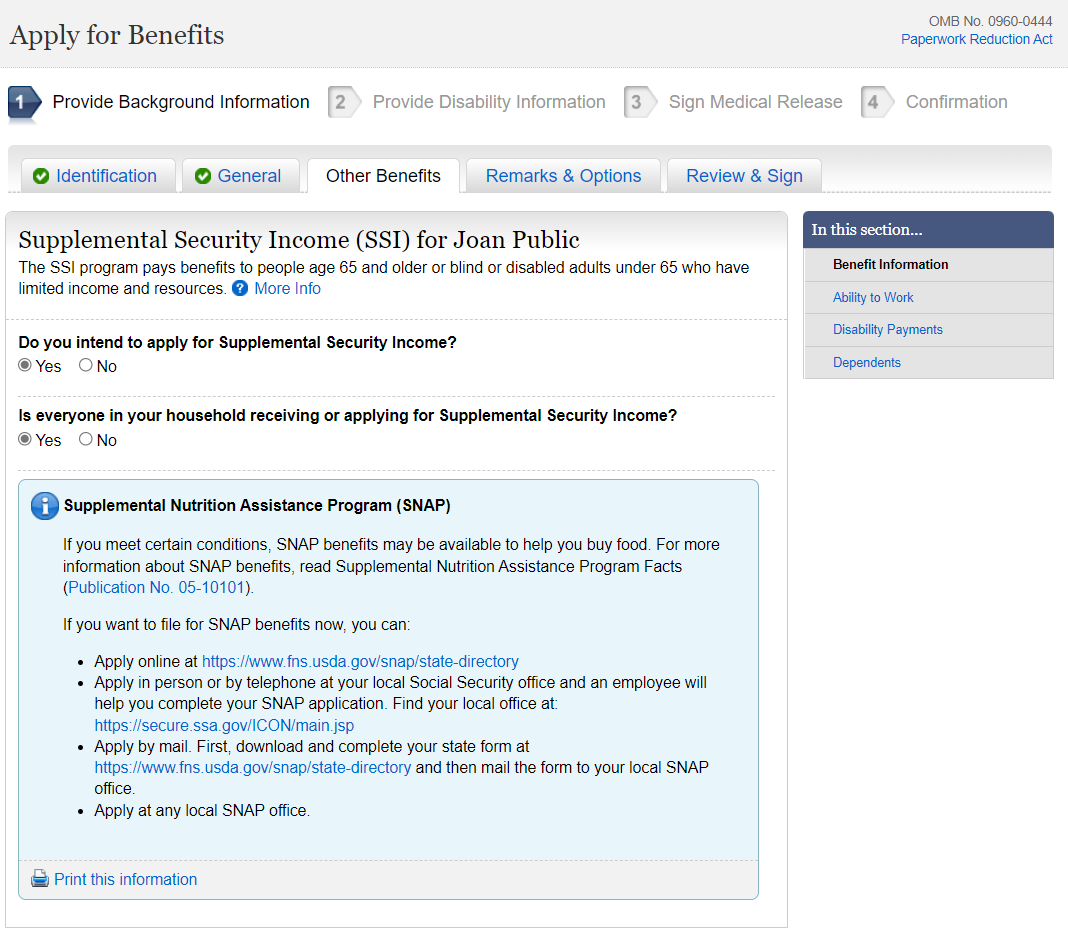The width and height of the screenshot is (1068, 931).
Task: Click the green checkmark on General tab
Action: [203, 176]
